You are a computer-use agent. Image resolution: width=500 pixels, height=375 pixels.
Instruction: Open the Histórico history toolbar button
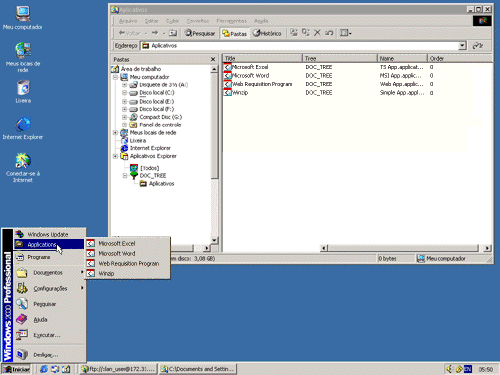tap(267, 33)
